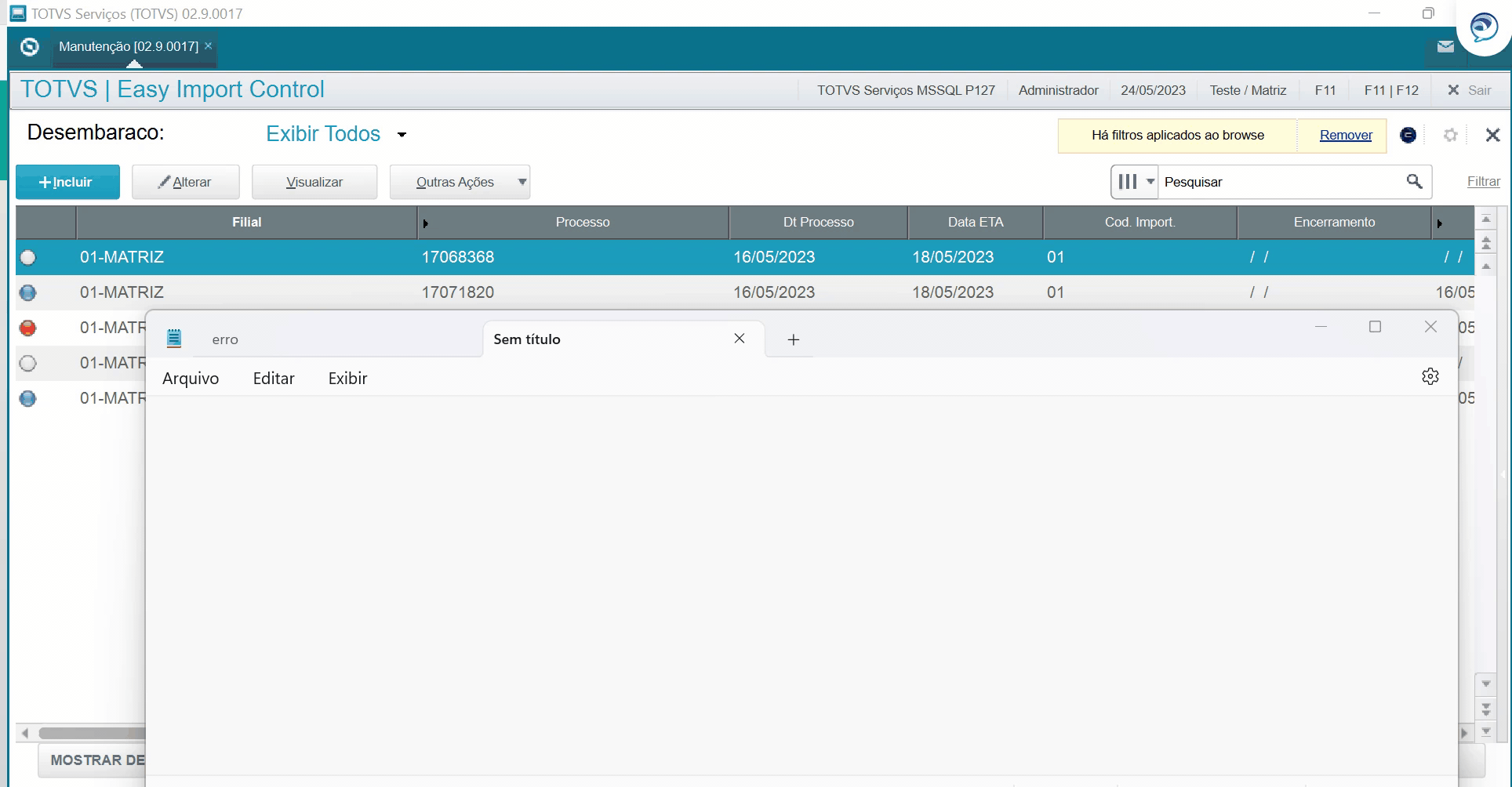The image size is (1512, 787).
Task: Click the magnifier search icon in Pesquisar
Action: (x=1414, y=182)
